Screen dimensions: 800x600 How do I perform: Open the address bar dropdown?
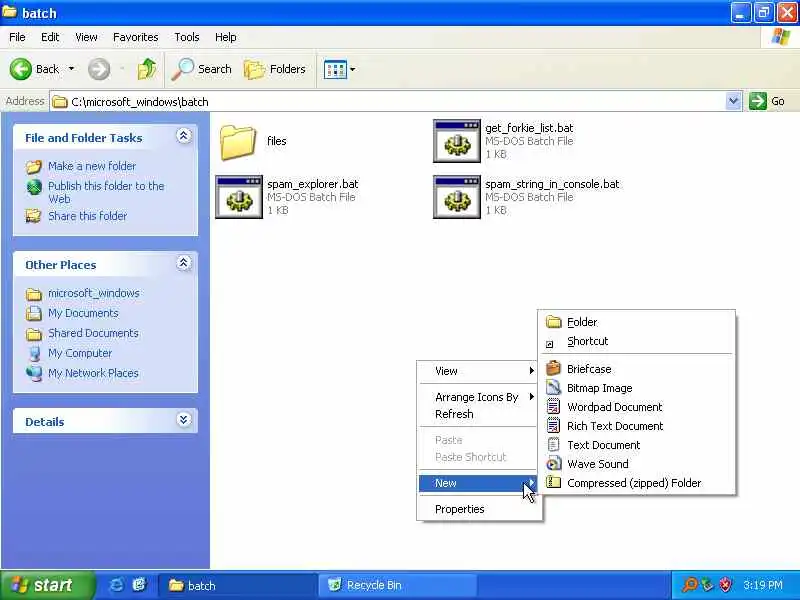[733, 101]
